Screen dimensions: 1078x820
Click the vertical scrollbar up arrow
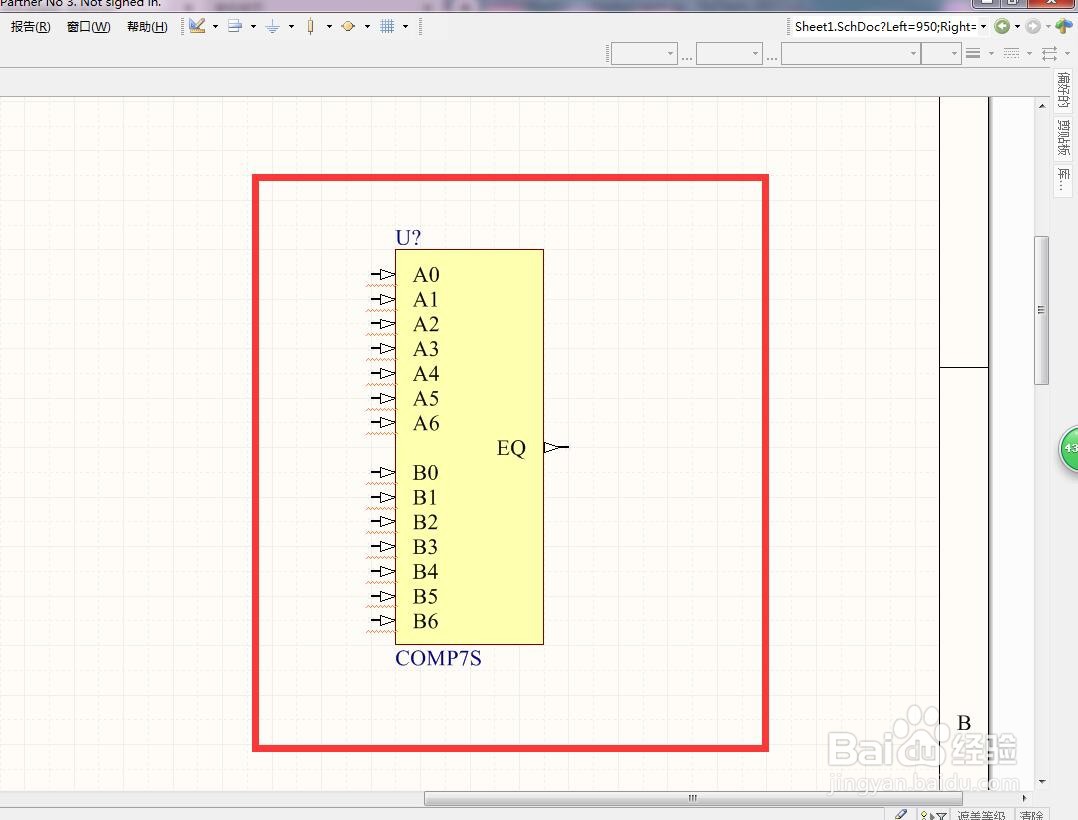click(1042, 106)
